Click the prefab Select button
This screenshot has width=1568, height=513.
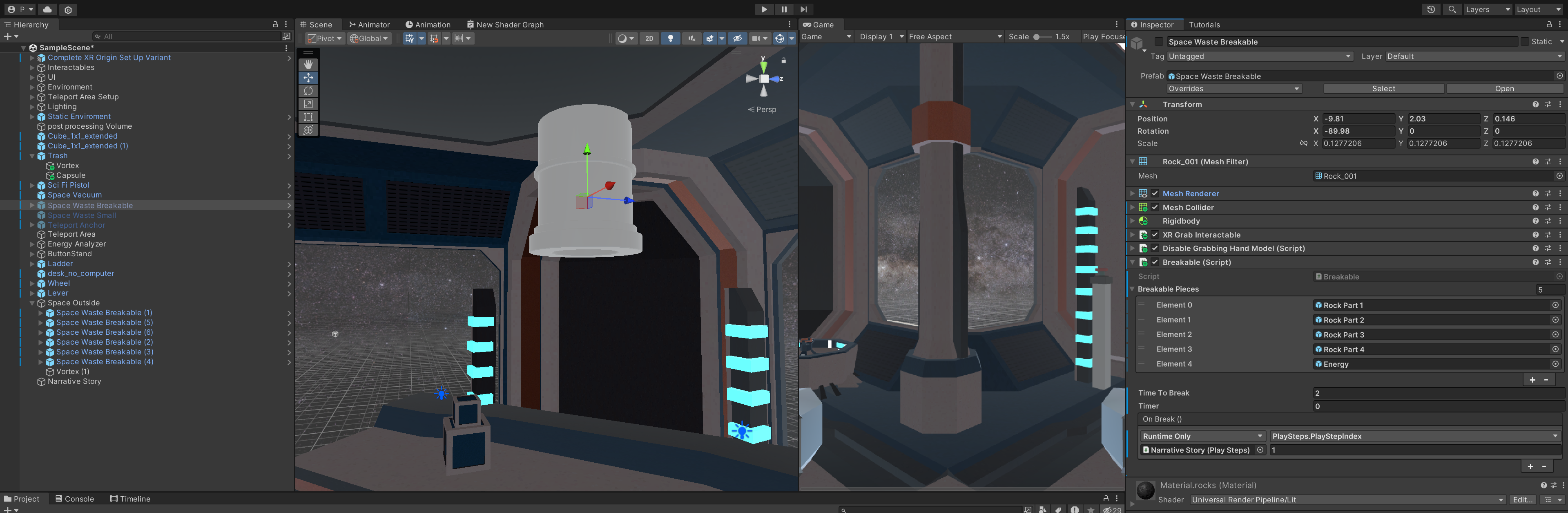(x=1383, y=89)
